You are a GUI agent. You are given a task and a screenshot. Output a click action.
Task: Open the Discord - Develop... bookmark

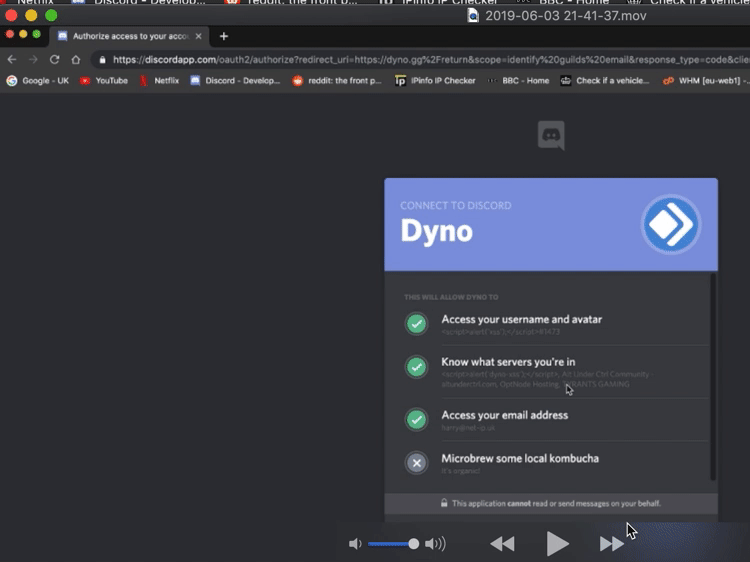pyautogui.click(x=235, y=81)
